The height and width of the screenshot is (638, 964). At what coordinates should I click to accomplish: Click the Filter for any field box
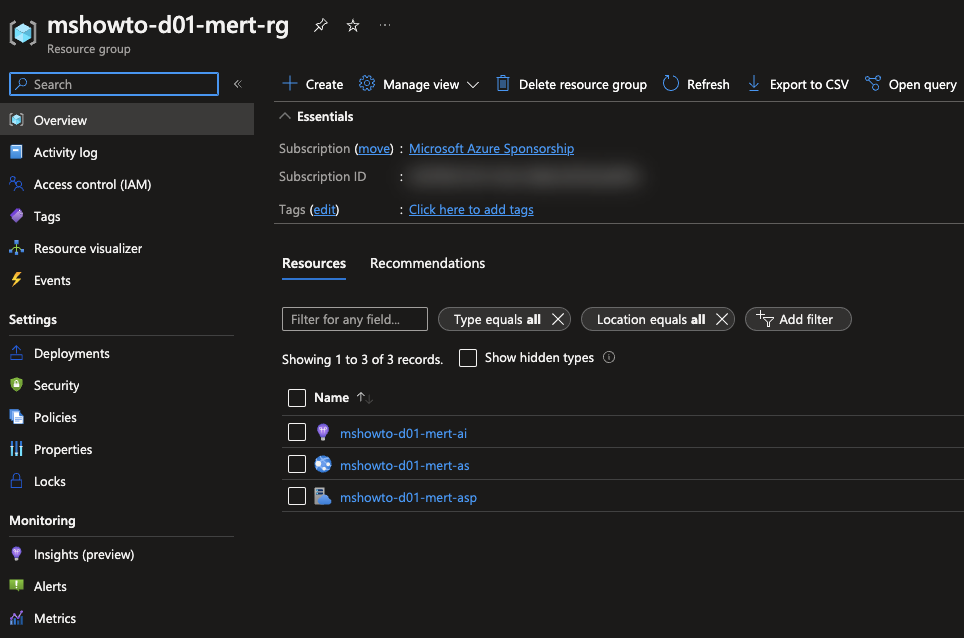click(x=355, y=319)
